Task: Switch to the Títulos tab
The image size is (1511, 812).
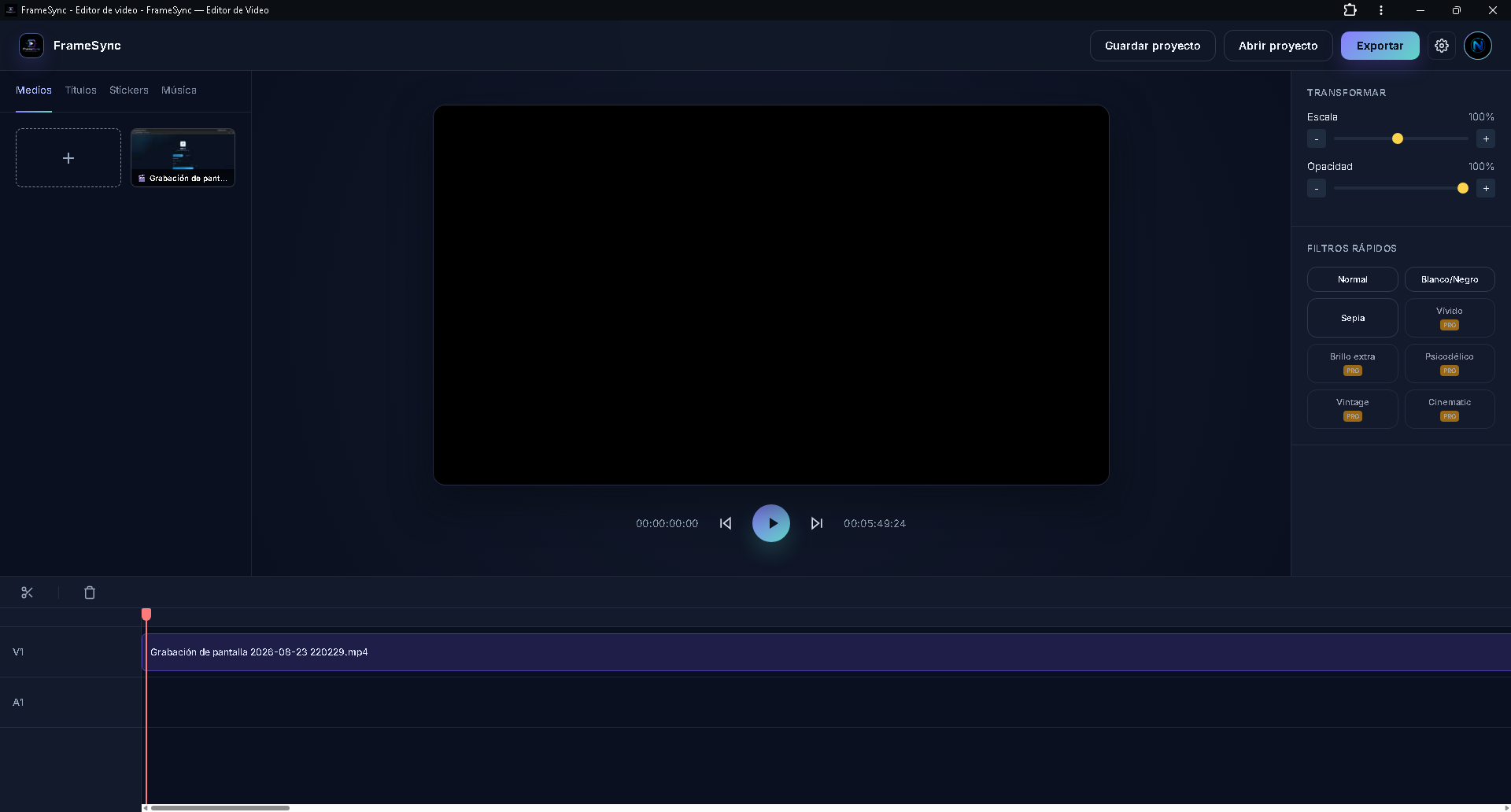Action: pyautogui.click(x=80, y=90)
